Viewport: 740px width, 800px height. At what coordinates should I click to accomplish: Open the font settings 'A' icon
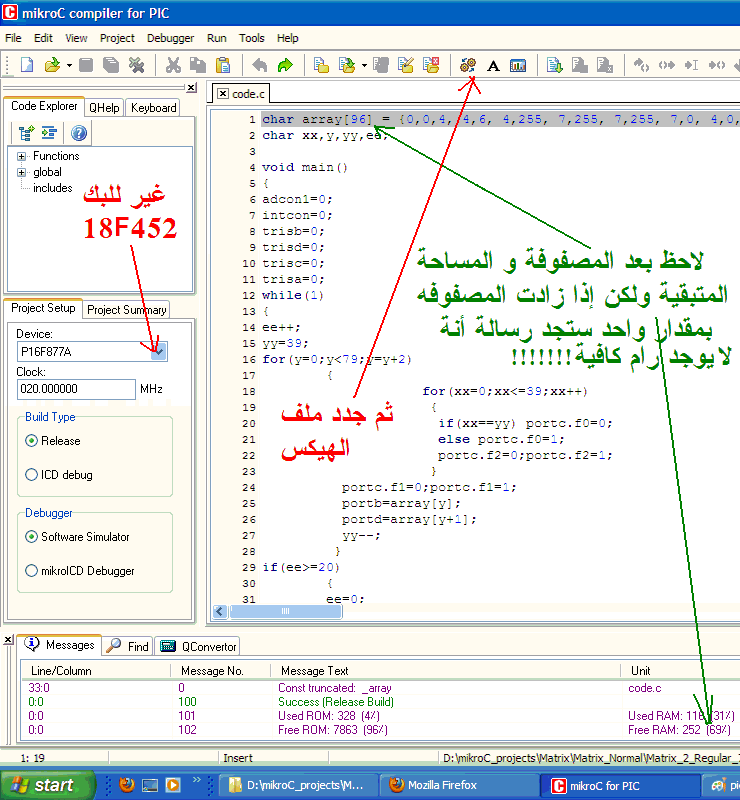point(493,65)
